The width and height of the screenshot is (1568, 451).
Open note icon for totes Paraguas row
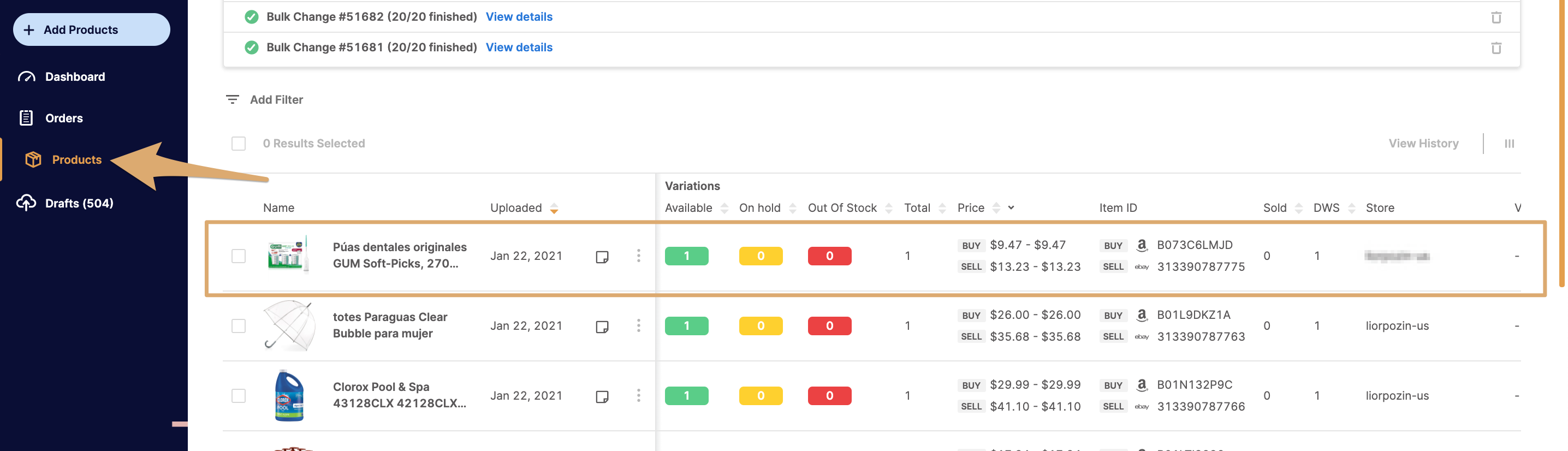(x=602, y=327)
